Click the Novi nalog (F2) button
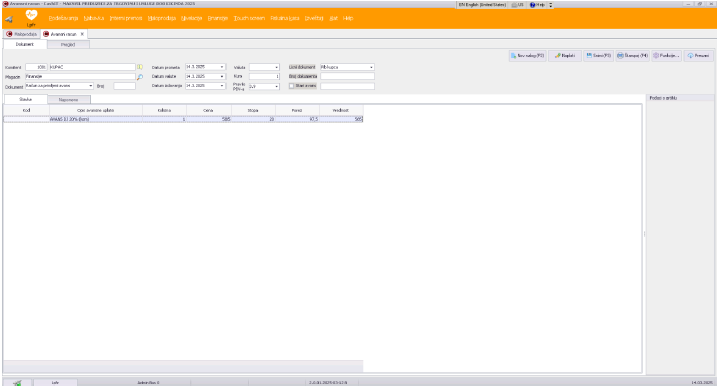 [x=527, y=56]
